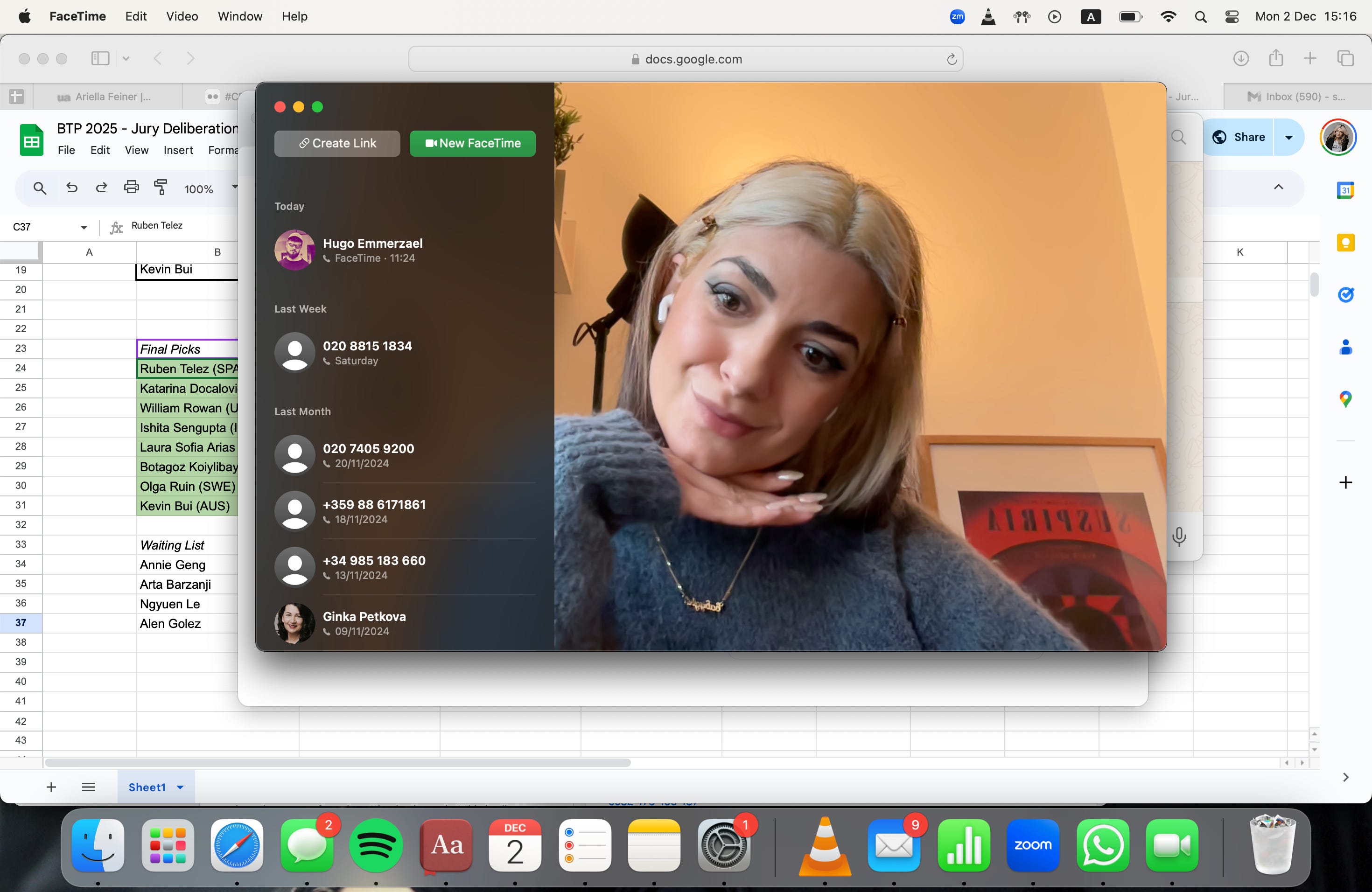
Task: Open the Window menu
Action: (240, 16)
